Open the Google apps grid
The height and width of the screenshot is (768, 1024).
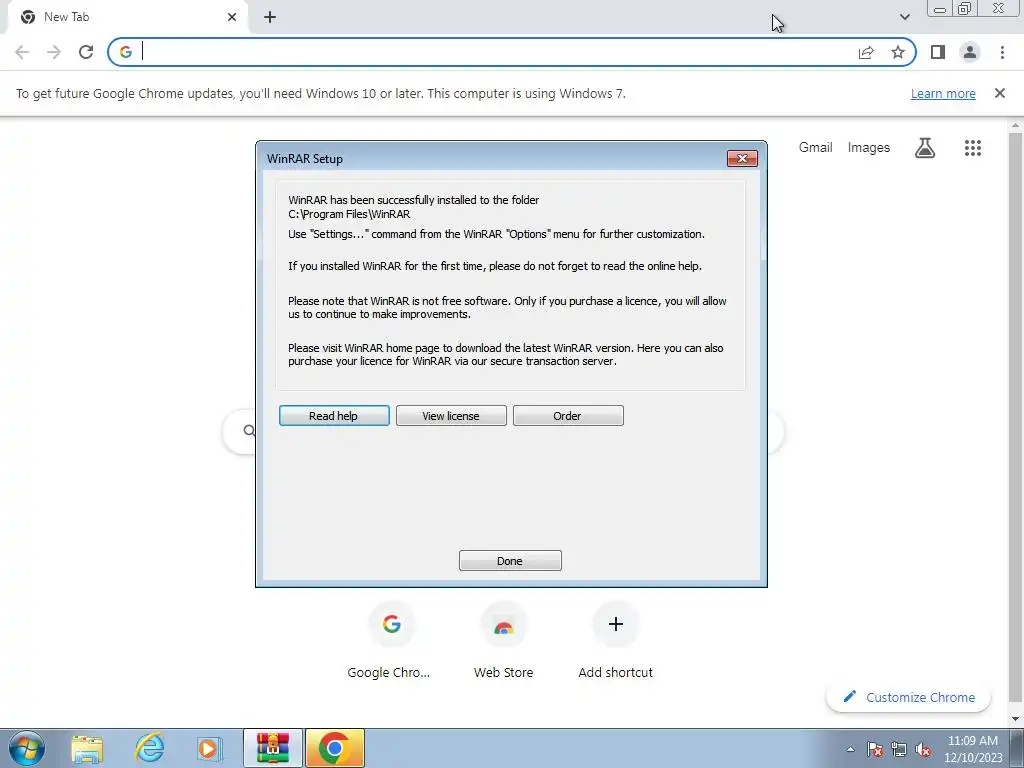[x=972, y=148]
